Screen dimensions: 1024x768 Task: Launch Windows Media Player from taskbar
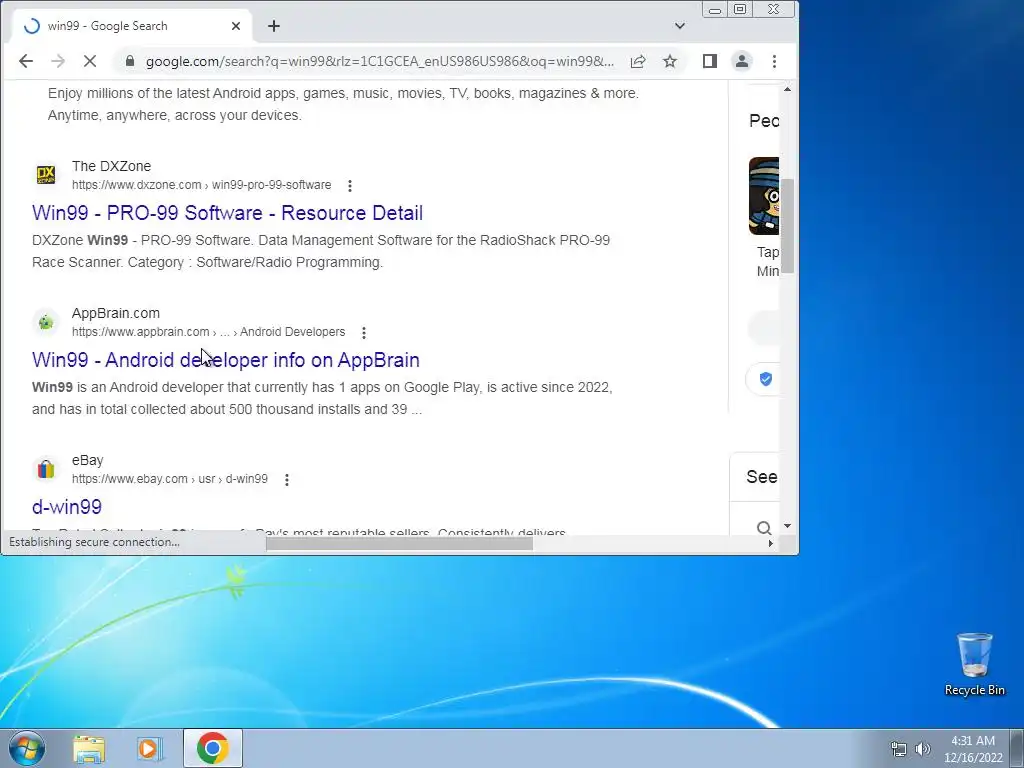pos(150,748)
